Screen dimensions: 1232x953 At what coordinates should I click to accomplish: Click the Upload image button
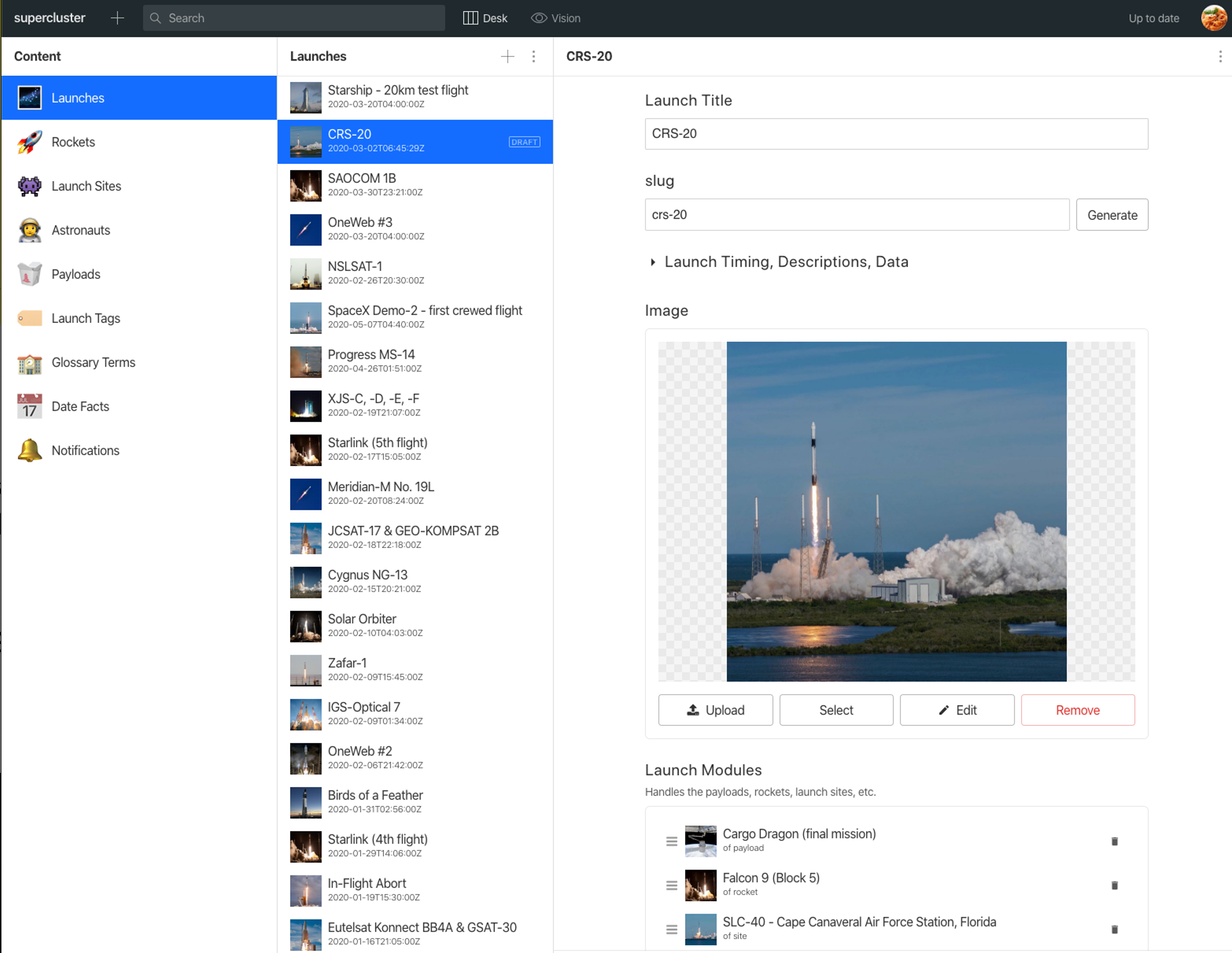point(715,710)
